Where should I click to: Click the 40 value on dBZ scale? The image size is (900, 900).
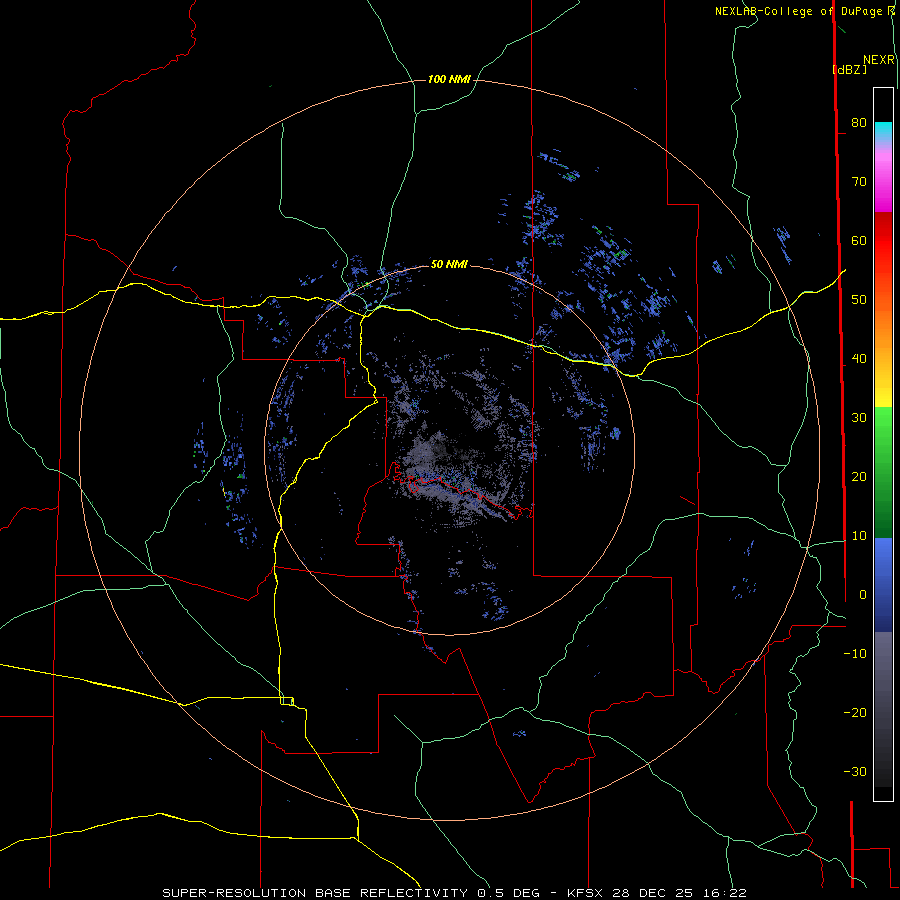coord(859,359)
